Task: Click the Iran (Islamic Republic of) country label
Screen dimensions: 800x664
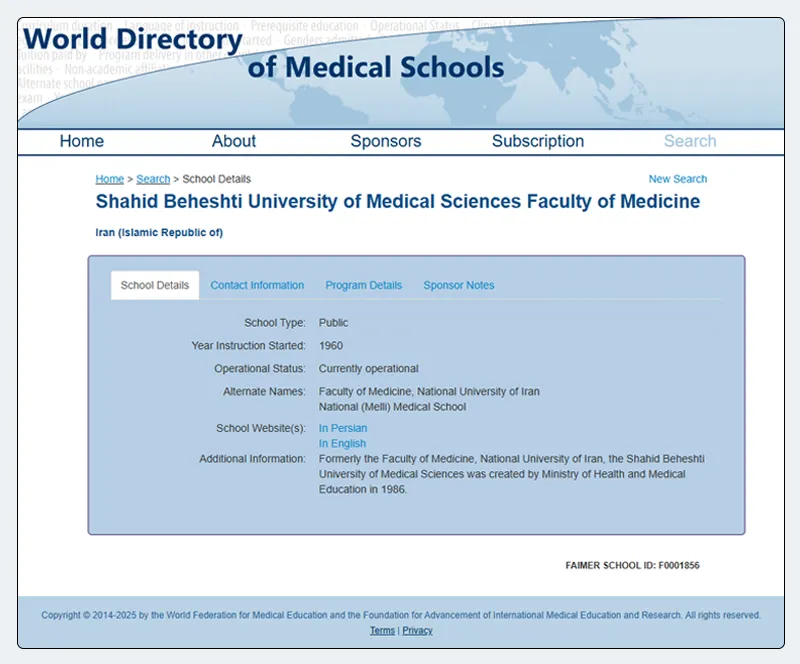Action: click(159, 233)
